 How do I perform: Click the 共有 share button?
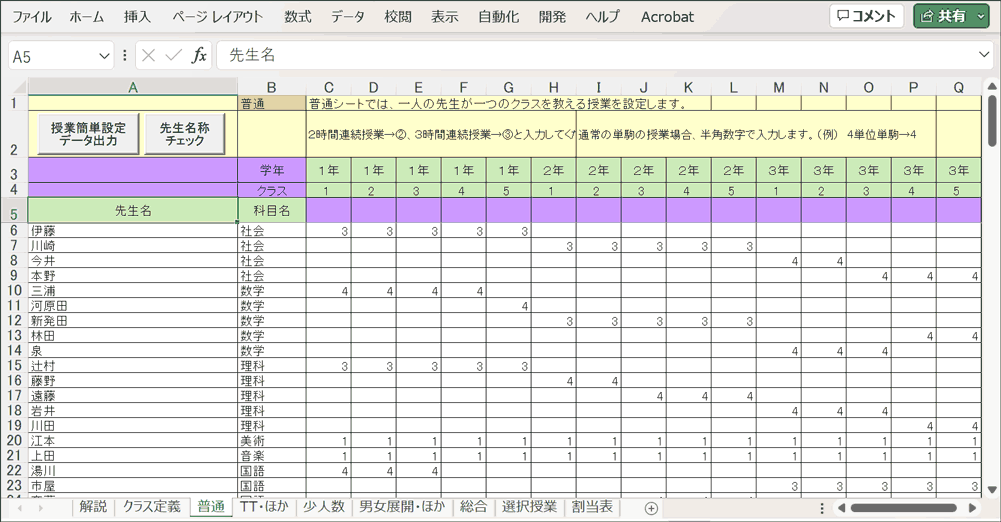pyautogui.click(x=943, y=16)
